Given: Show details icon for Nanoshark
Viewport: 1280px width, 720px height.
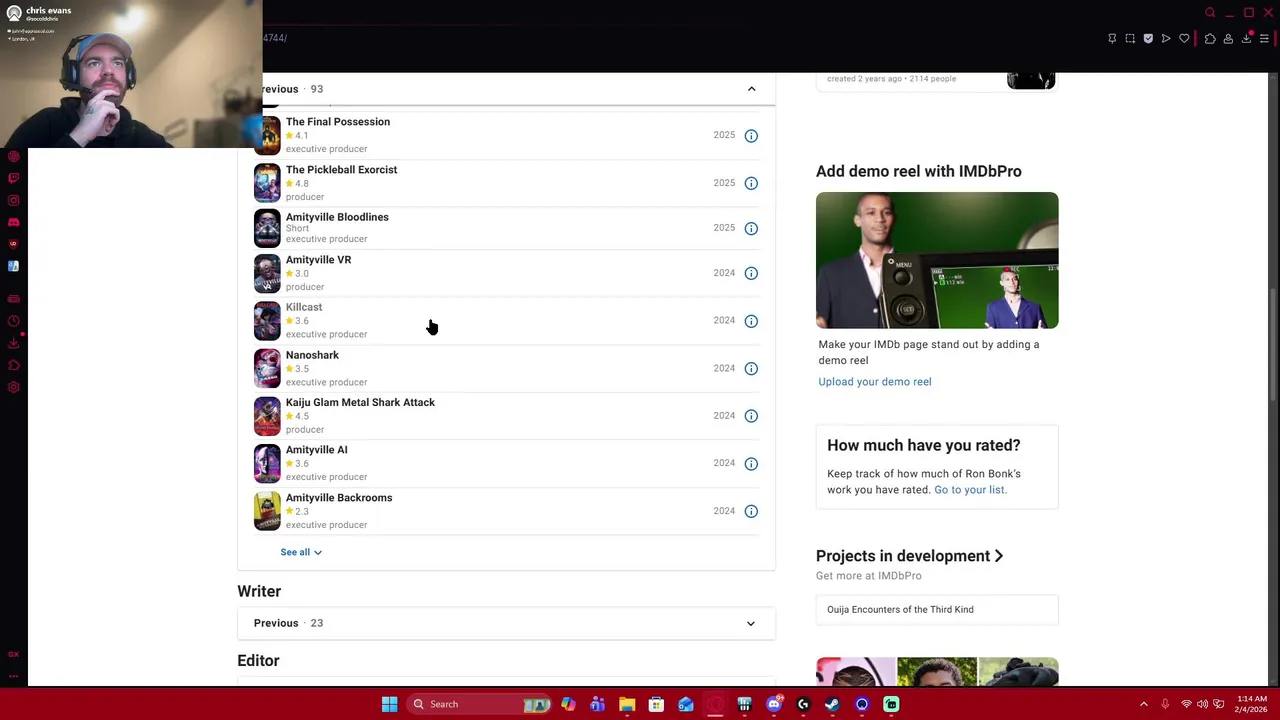Looking at the screenshot, I should (751, 369).
